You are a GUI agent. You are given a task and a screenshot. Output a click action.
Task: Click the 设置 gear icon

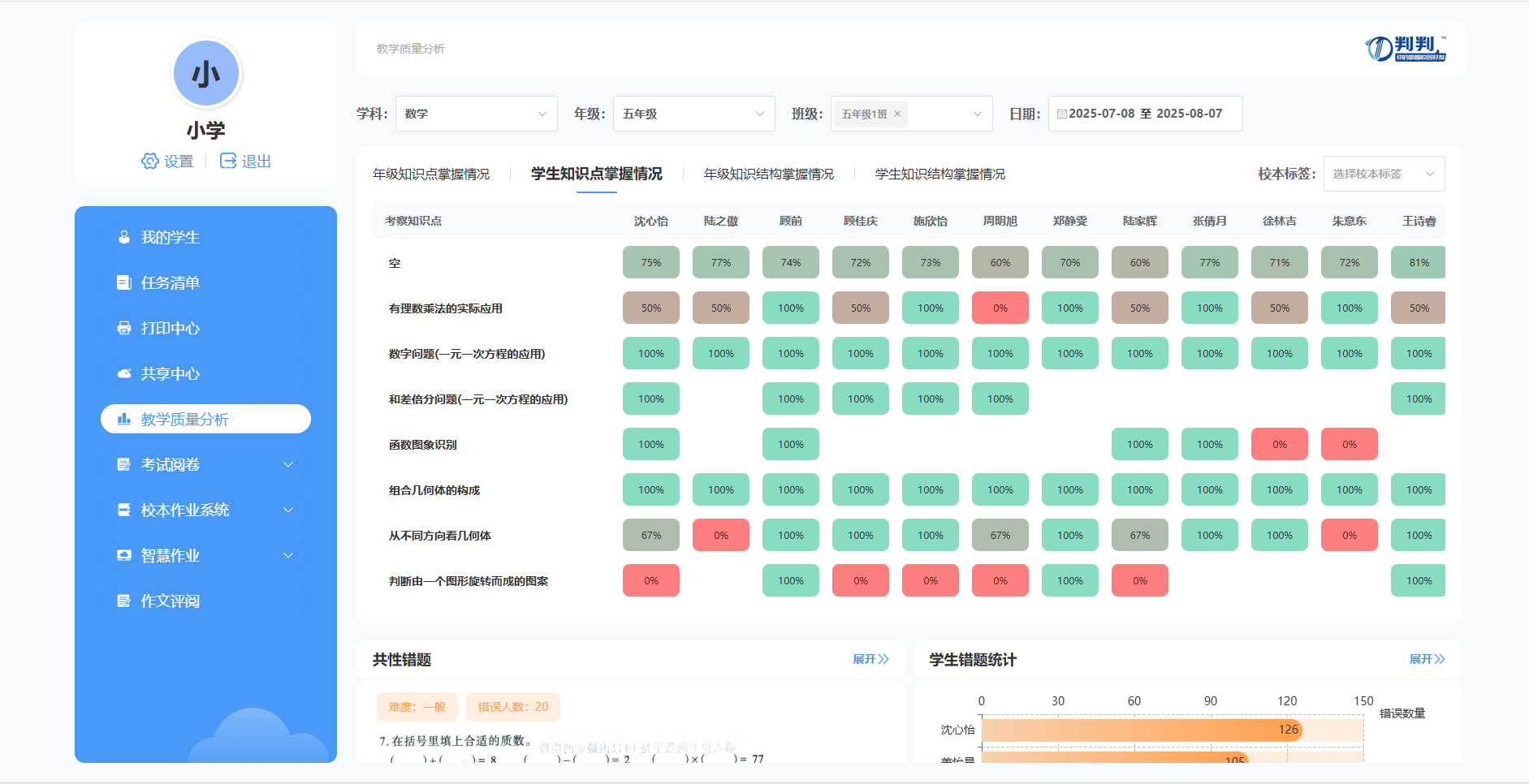pyautogui.click(x=150, y=161)
